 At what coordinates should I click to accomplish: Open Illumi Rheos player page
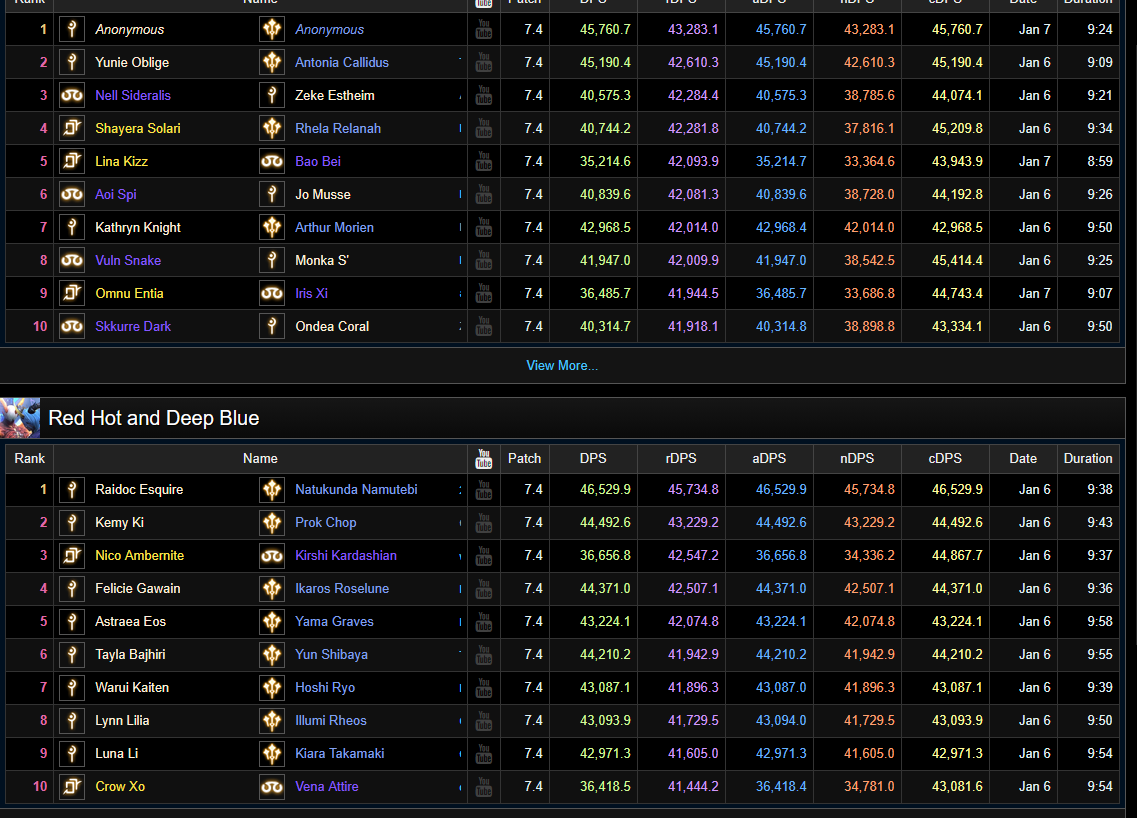coord(331,720)
